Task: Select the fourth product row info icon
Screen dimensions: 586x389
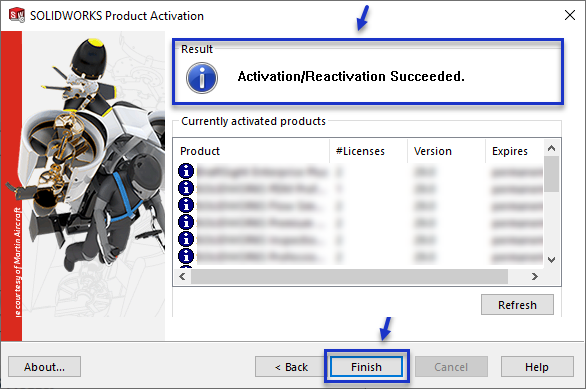Action: 186,222
